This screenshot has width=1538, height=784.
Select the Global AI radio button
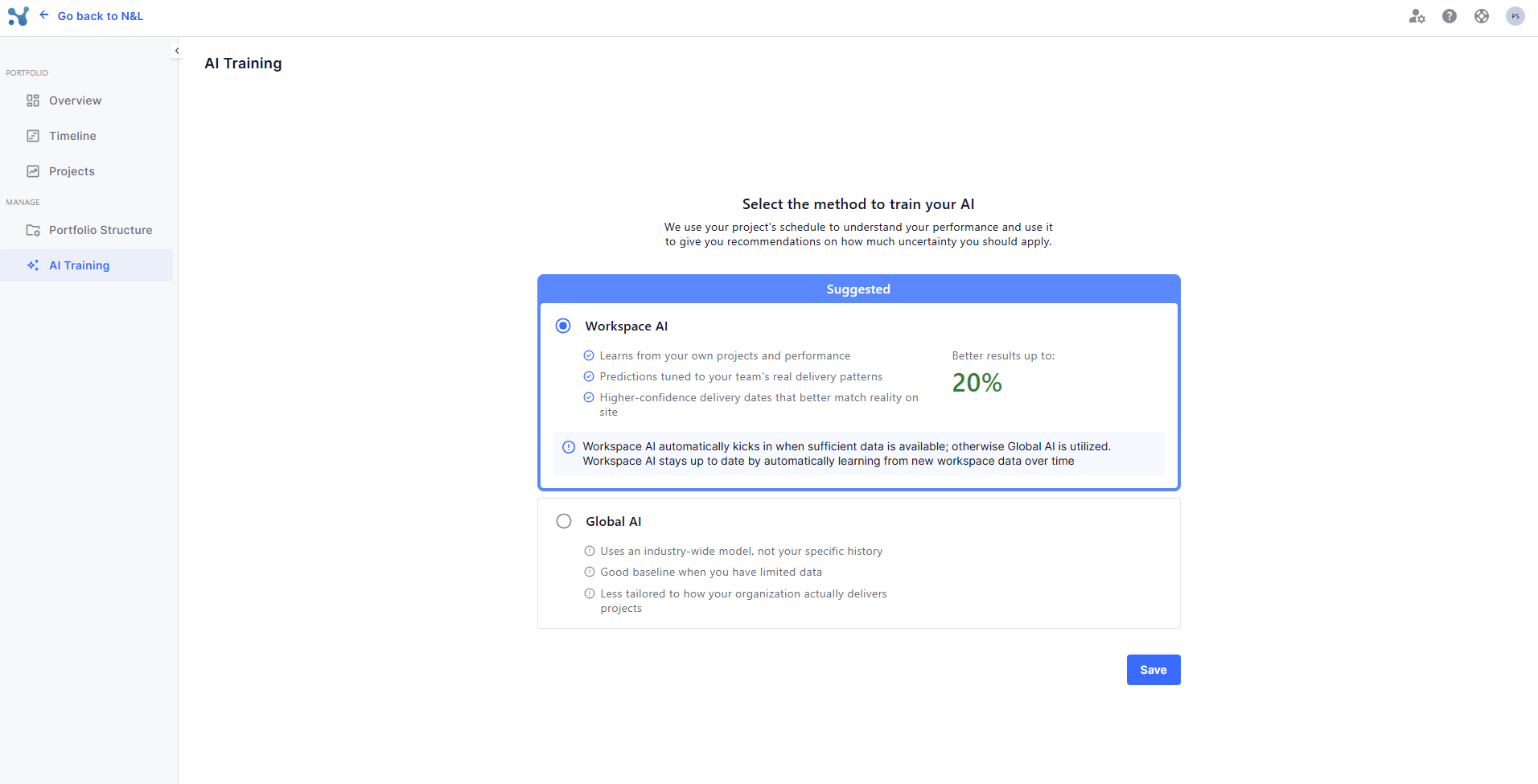[564, 521]
